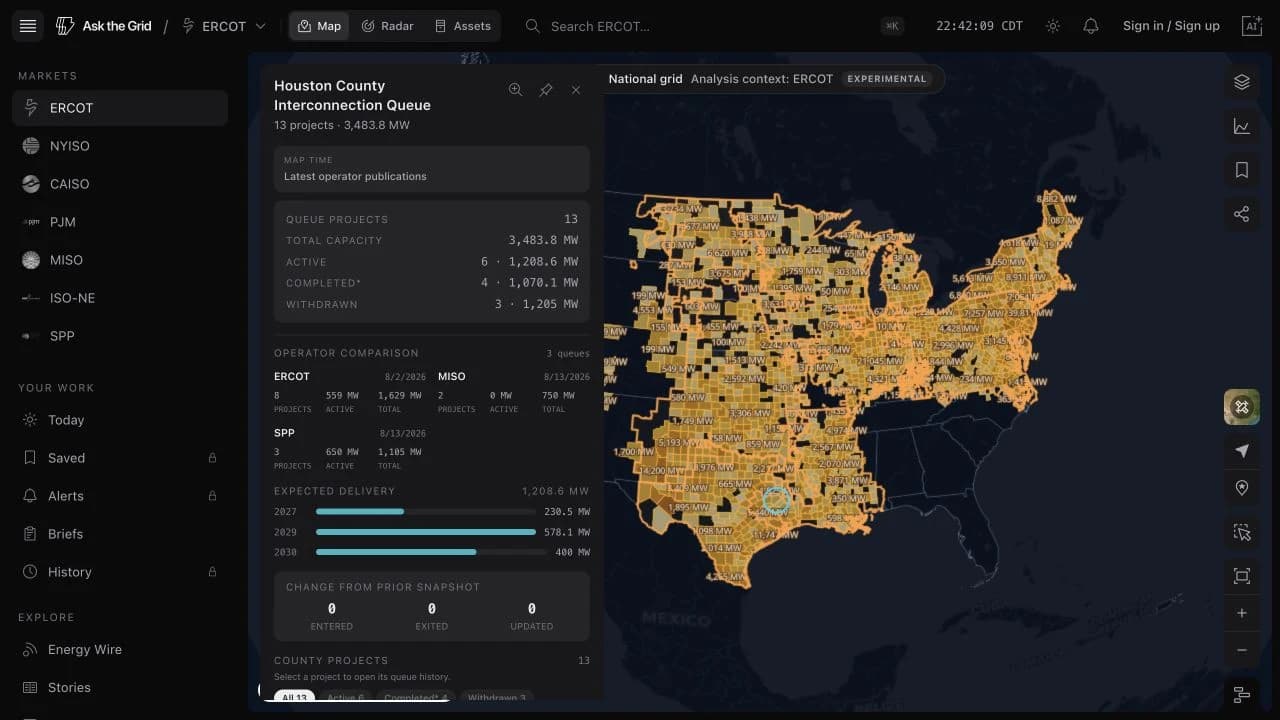Click the share icon on map toolbar

pyautogui.click(x=1242, y=214)
